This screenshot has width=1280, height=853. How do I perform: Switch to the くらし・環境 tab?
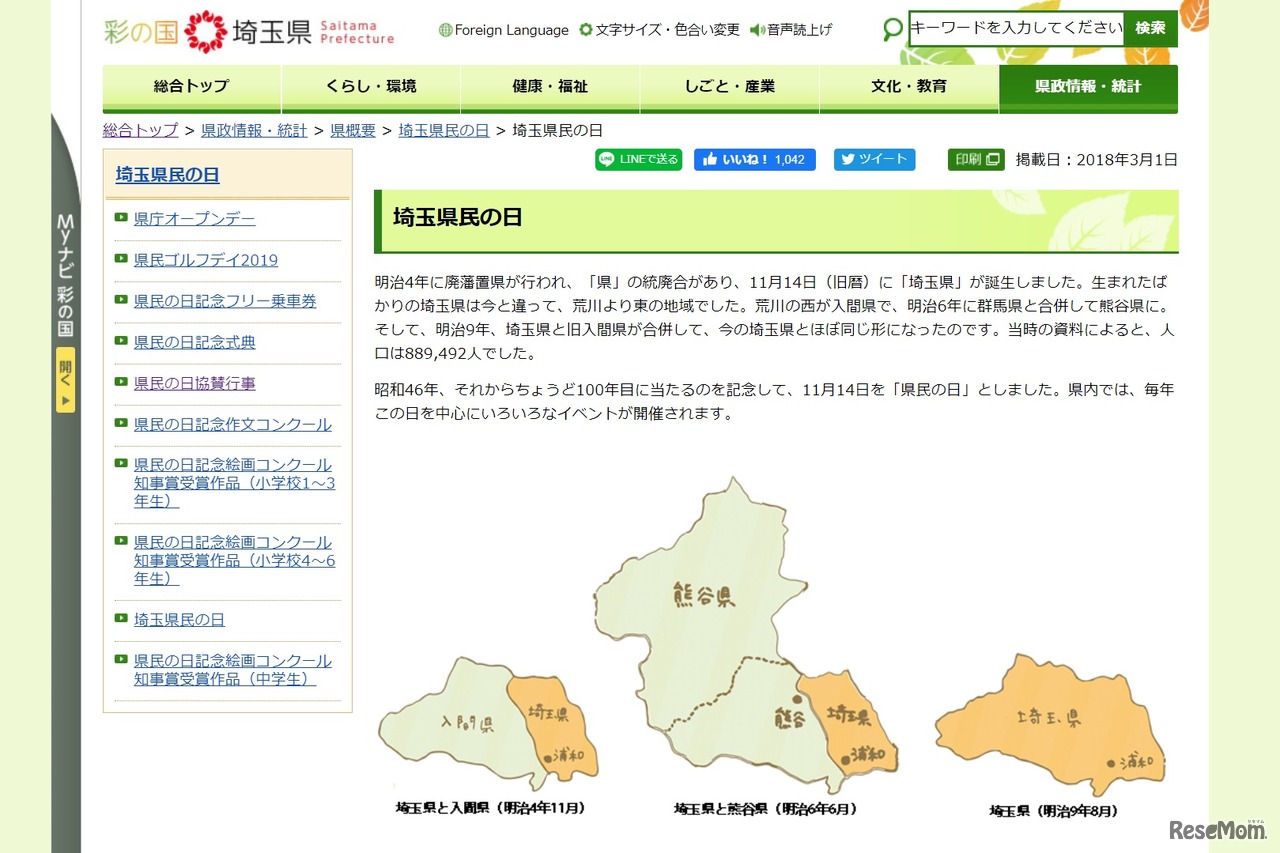coord(370,88)
